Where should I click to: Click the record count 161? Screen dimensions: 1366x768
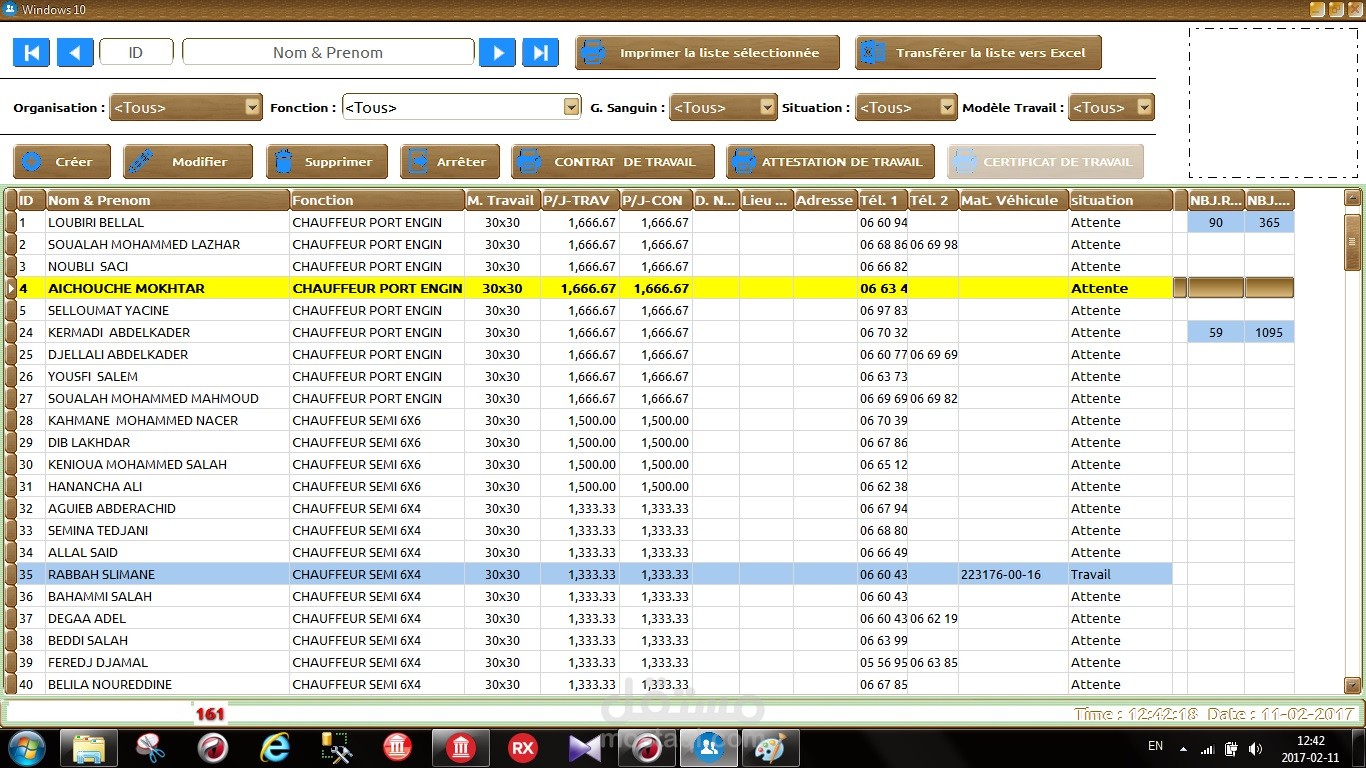(x=210, y=714)
